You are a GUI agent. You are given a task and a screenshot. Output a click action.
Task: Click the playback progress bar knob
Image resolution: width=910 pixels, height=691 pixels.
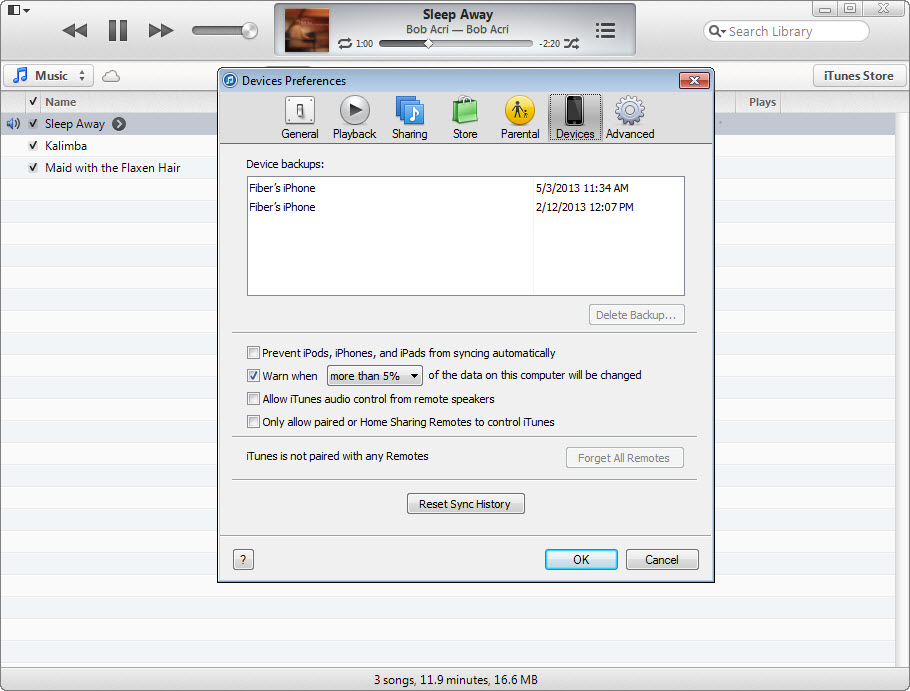click(x=428, y=44)
